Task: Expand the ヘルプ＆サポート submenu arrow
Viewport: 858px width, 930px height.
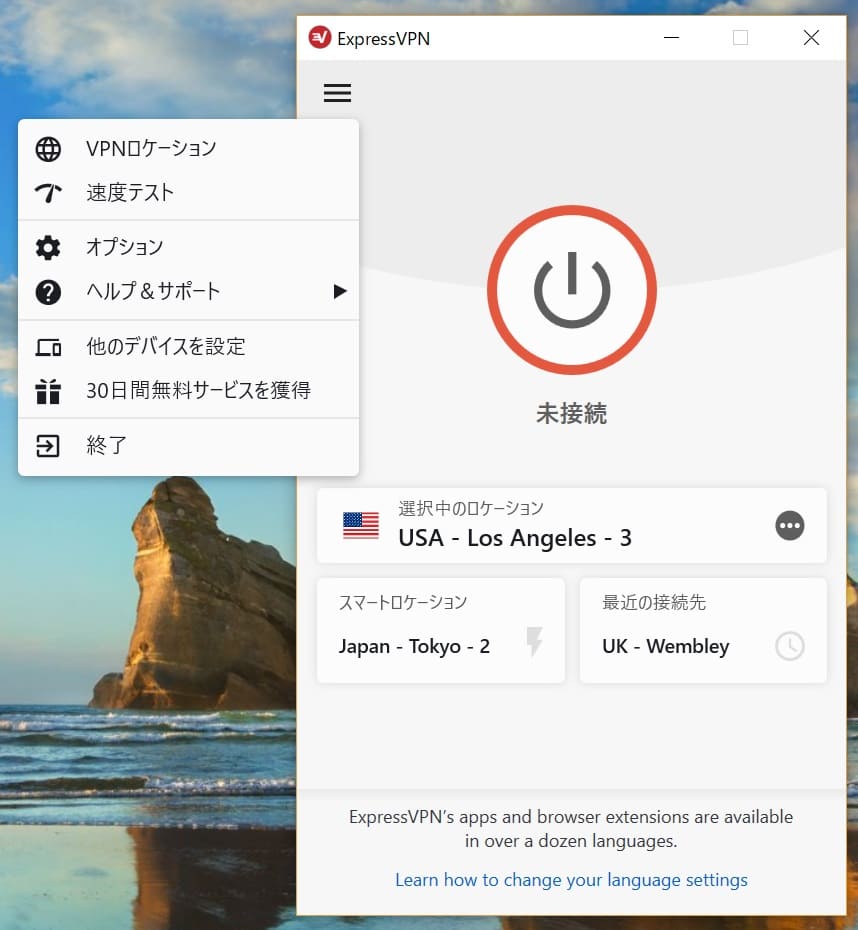Action: click(340, 291)
